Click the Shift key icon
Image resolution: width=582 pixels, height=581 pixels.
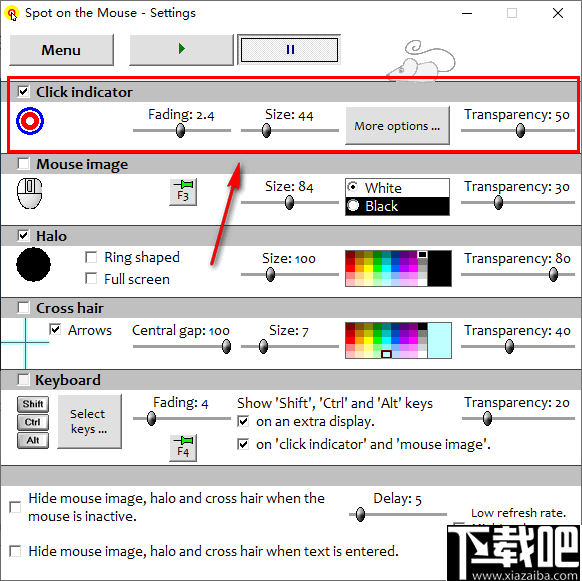pyautogui.click(x=33, y=404)
